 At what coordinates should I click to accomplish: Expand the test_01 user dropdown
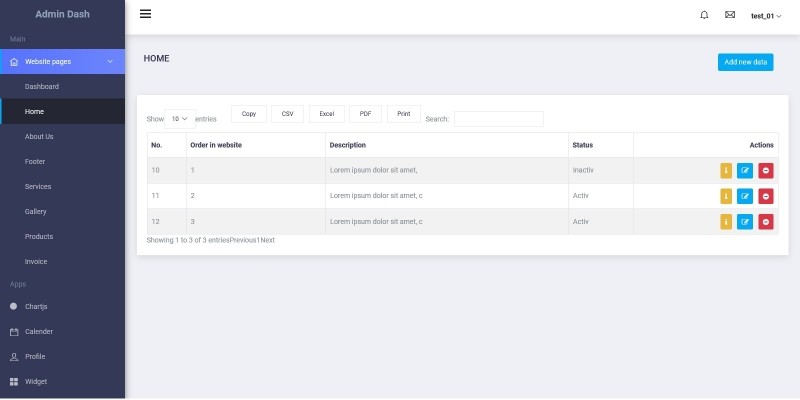point(766,16)
